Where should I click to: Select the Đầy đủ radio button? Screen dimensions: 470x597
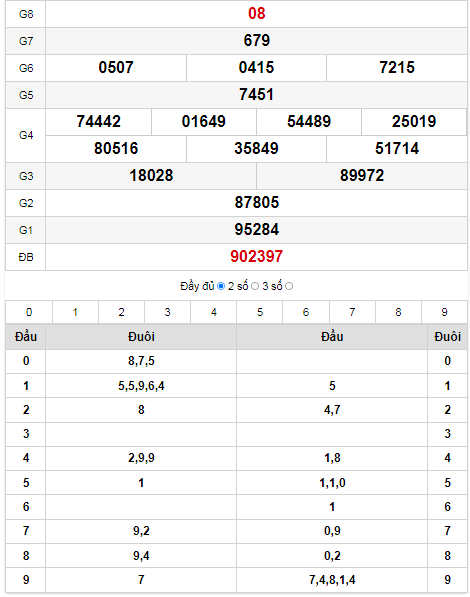tap(221, 286)
